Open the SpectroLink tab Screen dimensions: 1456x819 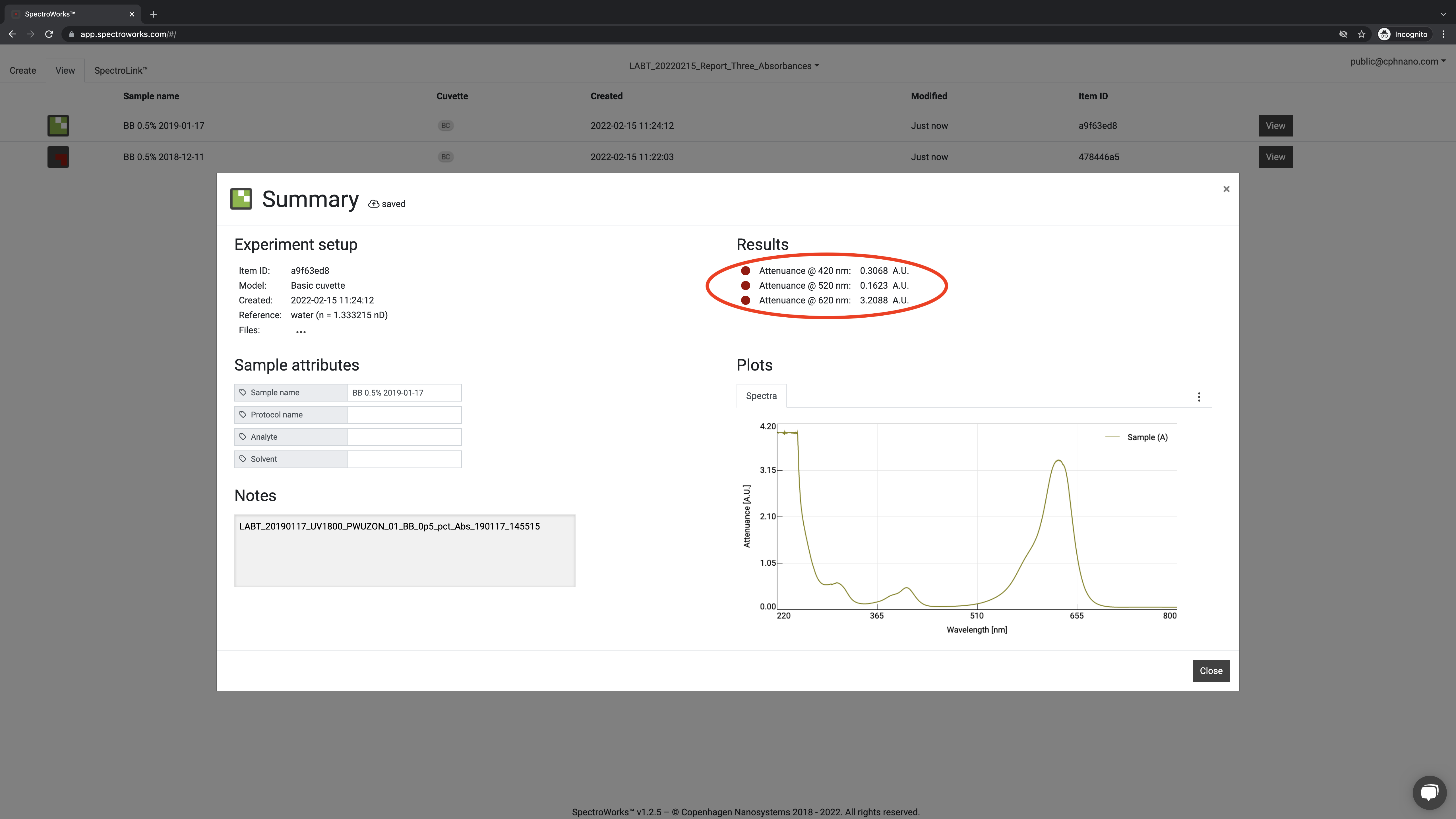click(x=120, y=71)
